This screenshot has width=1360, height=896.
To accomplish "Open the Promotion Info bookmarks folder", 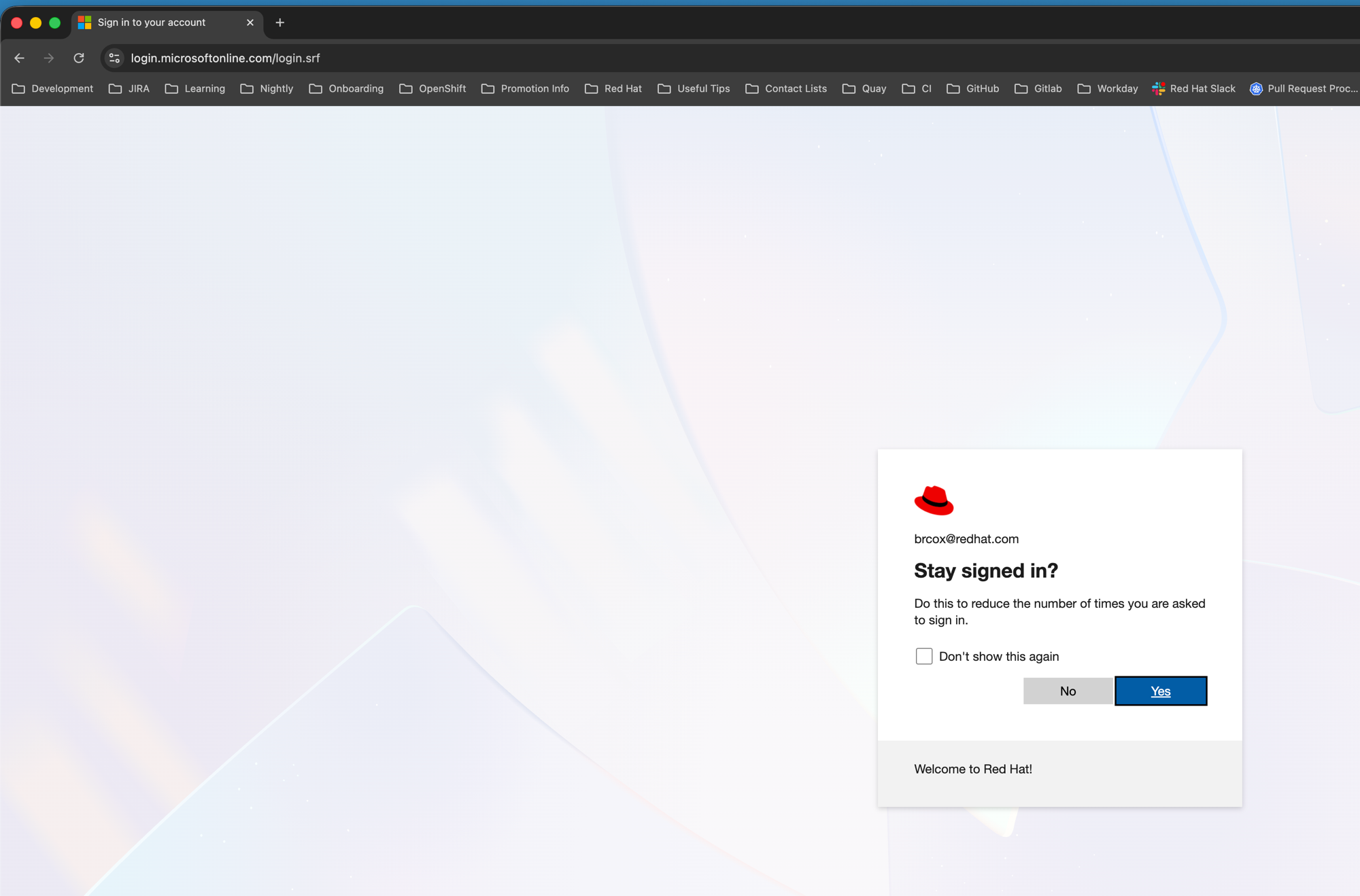I will pos(525,88).
